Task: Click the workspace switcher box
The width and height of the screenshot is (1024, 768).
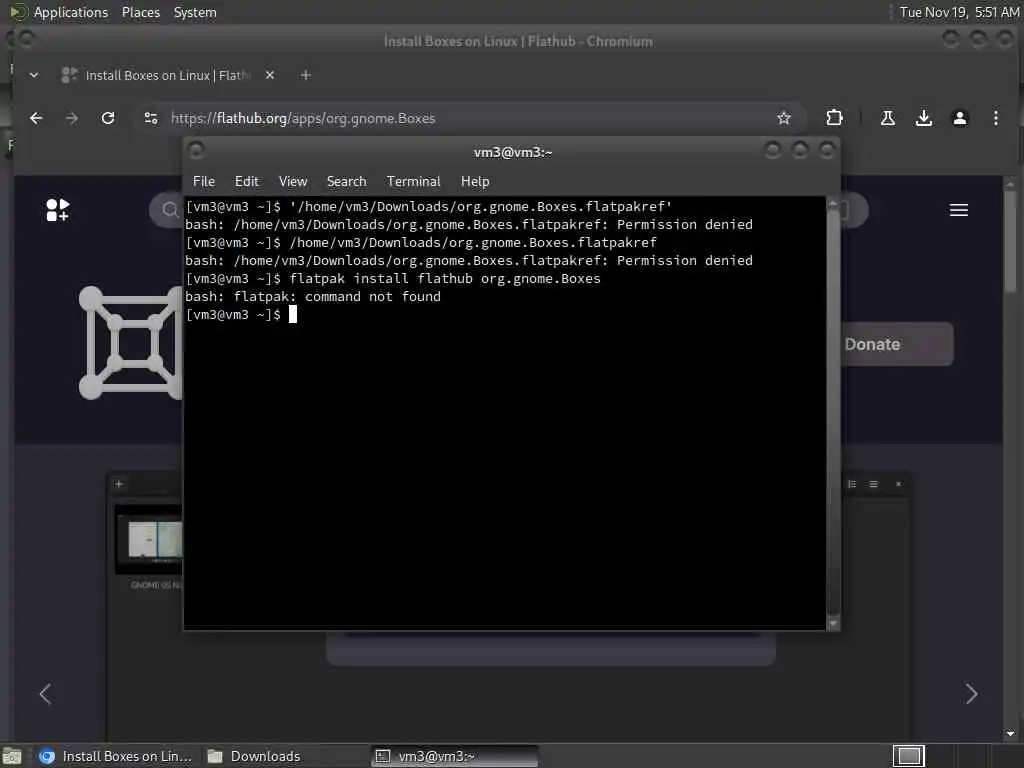Action: [908, 756]
